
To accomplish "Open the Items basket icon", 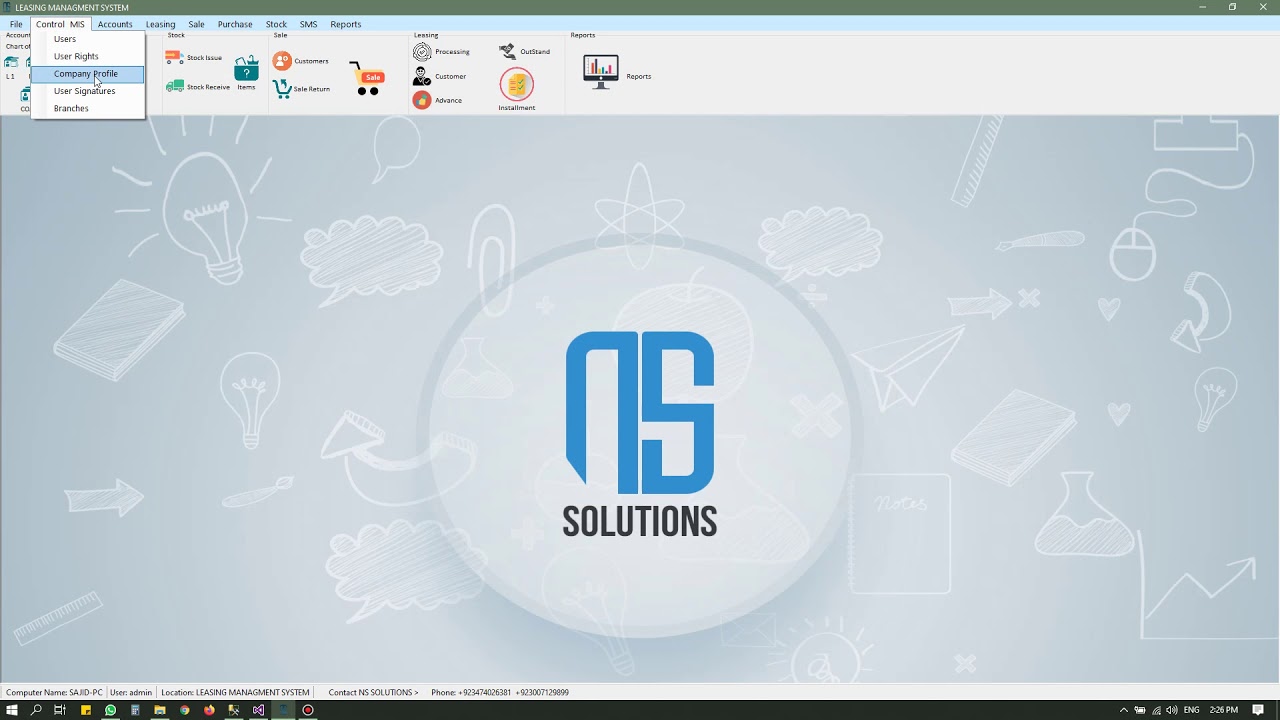I will tap(246, 69).
